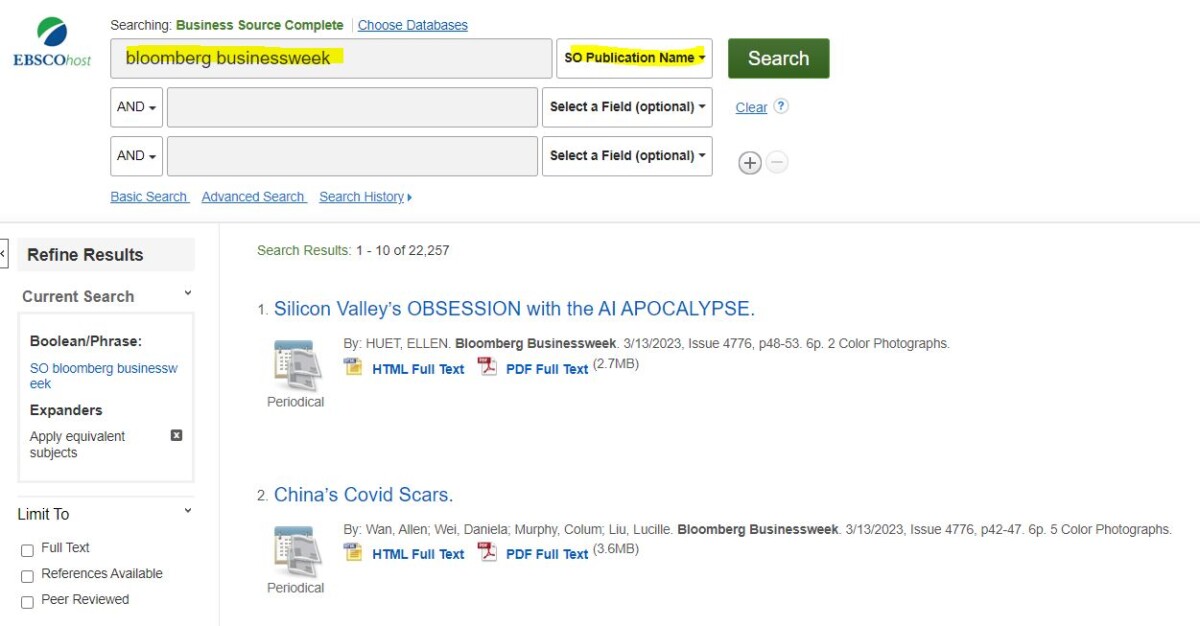1200x626 pixels.
Task: Open the Choose Databases link
Action: 412,25
